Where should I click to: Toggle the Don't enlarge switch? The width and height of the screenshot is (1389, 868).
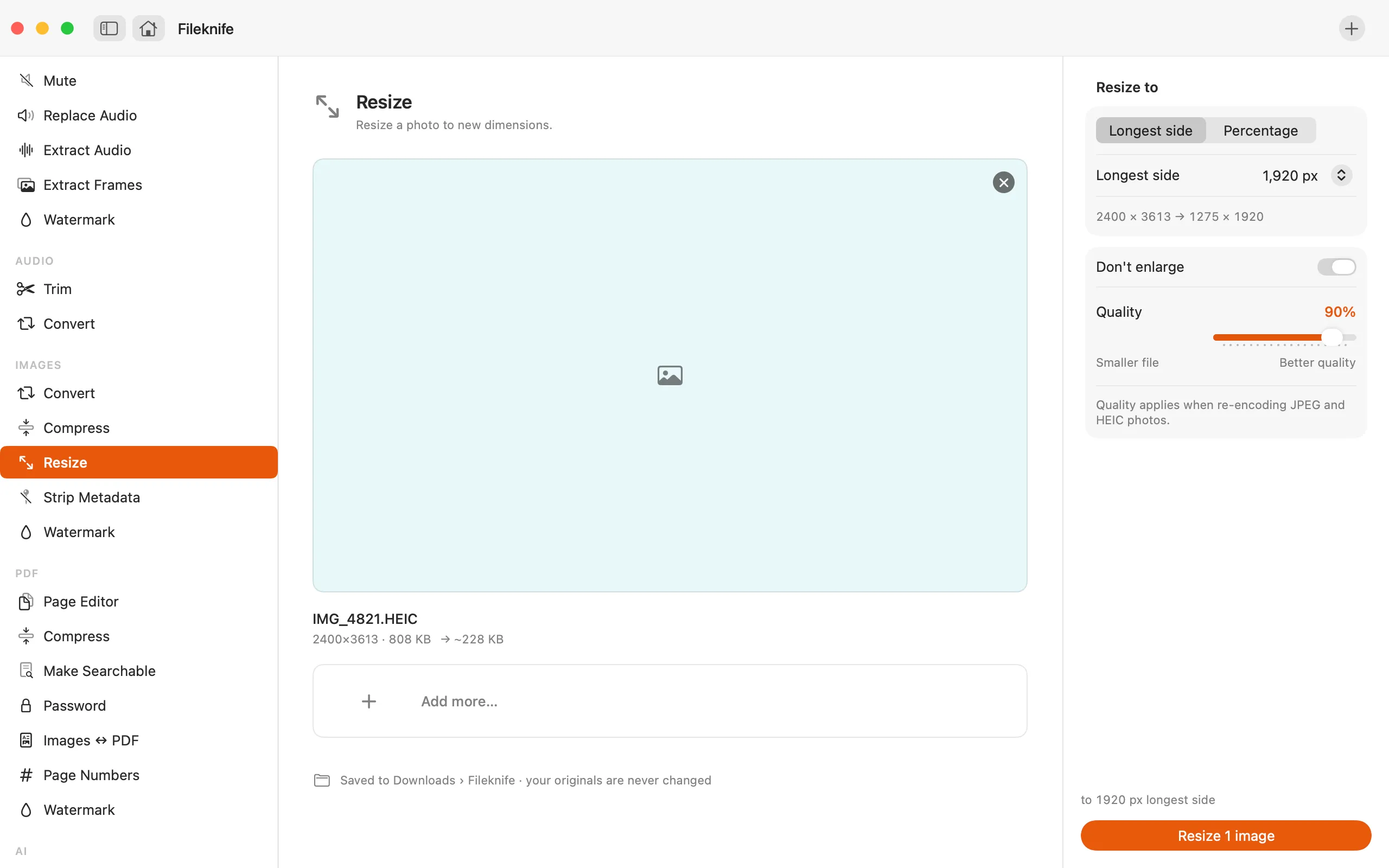pyautogui.click(x=1336, y=267)
